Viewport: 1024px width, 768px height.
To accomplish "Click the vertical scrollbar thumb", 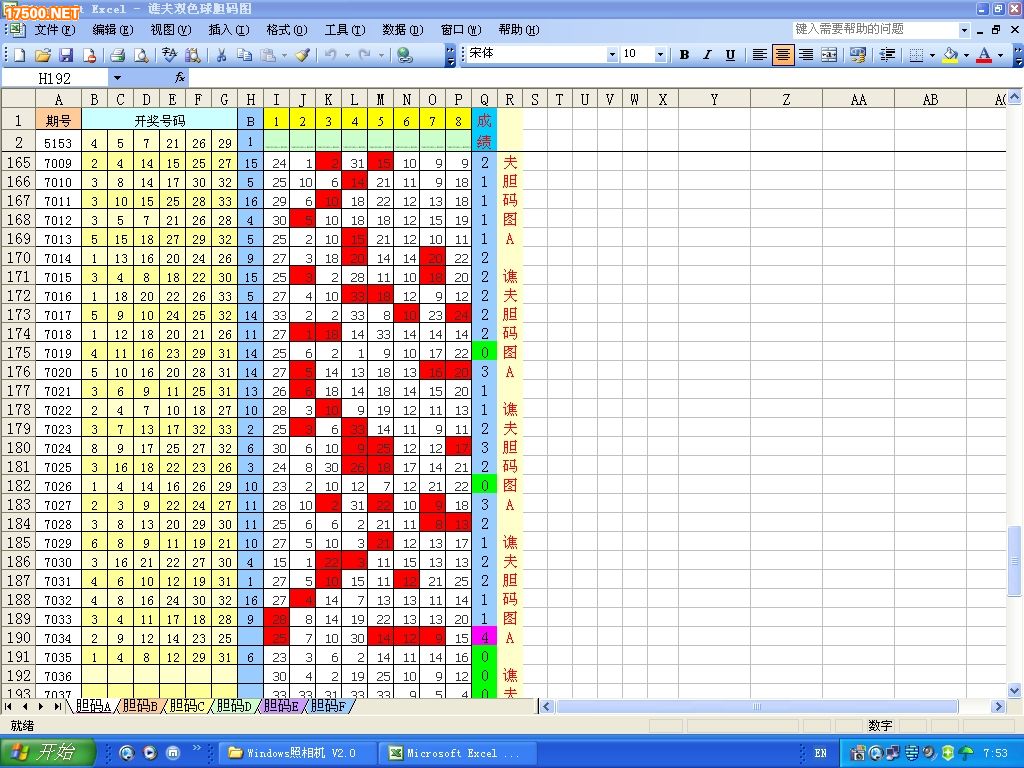I will point(1014,560).
